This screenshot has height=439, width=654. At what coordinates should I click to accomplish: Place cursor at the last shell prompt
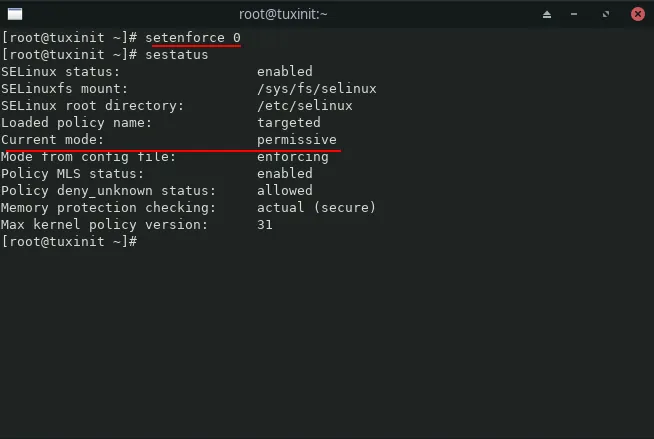(x=142, y=241)
